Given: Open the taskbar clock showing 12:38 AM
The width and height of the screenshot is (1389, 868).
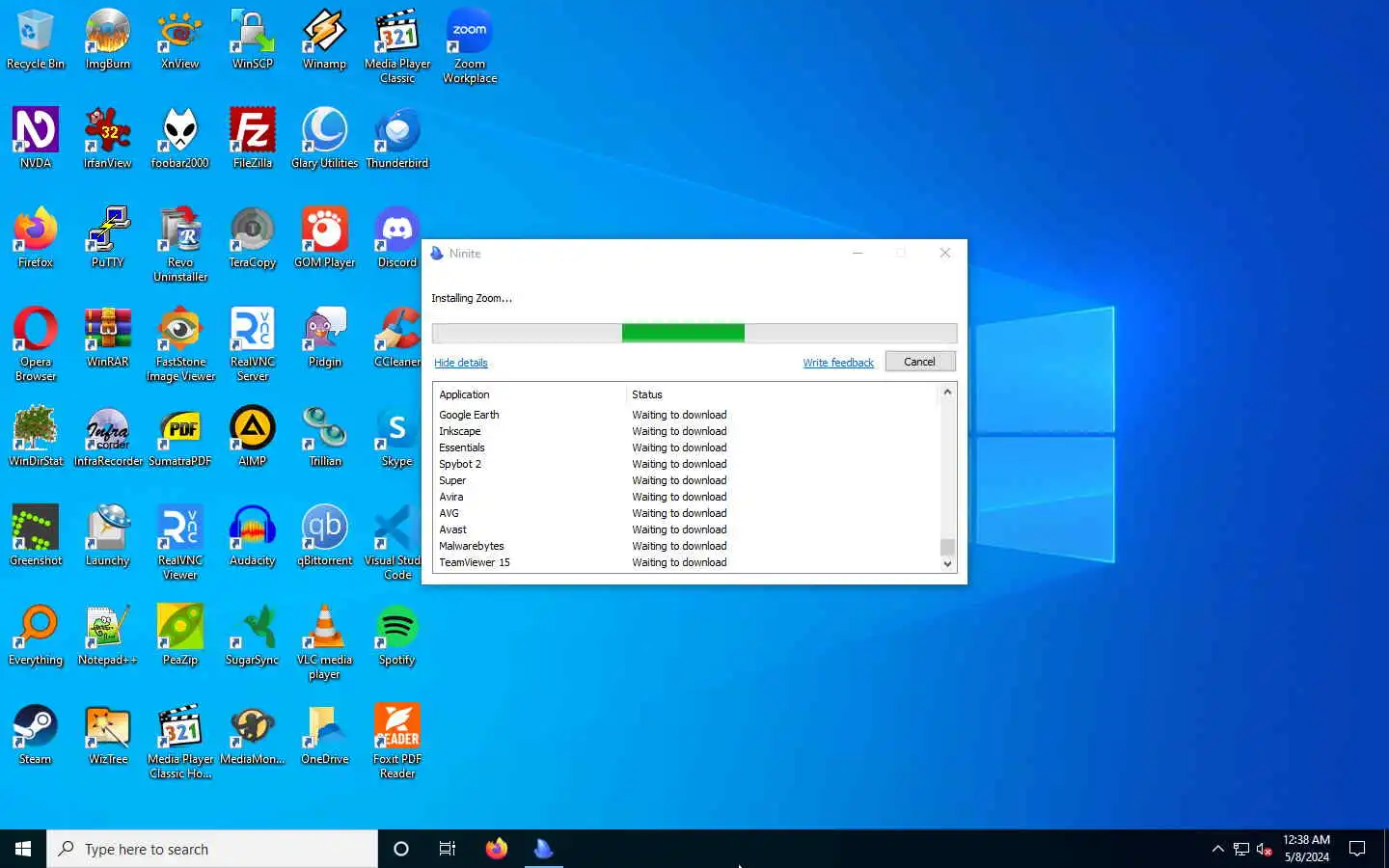Looking at the screenshot, I should point(1307,849).
